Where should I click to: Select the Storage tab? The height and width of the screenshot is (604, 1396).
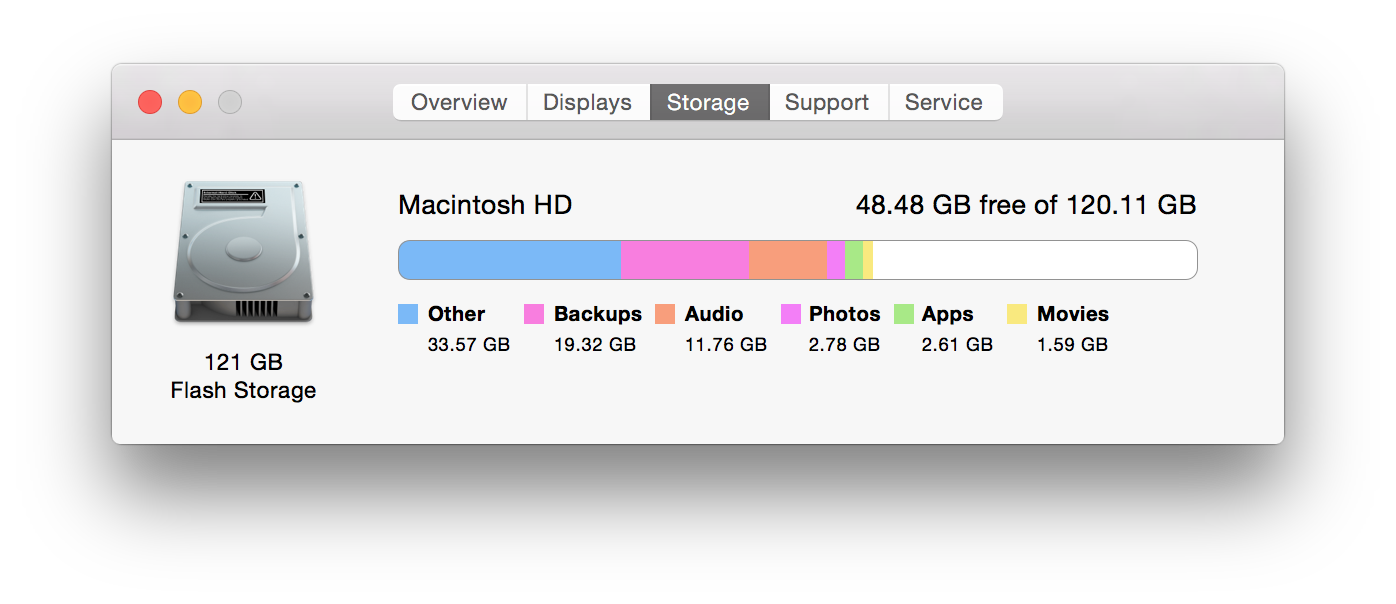[708, 102]
